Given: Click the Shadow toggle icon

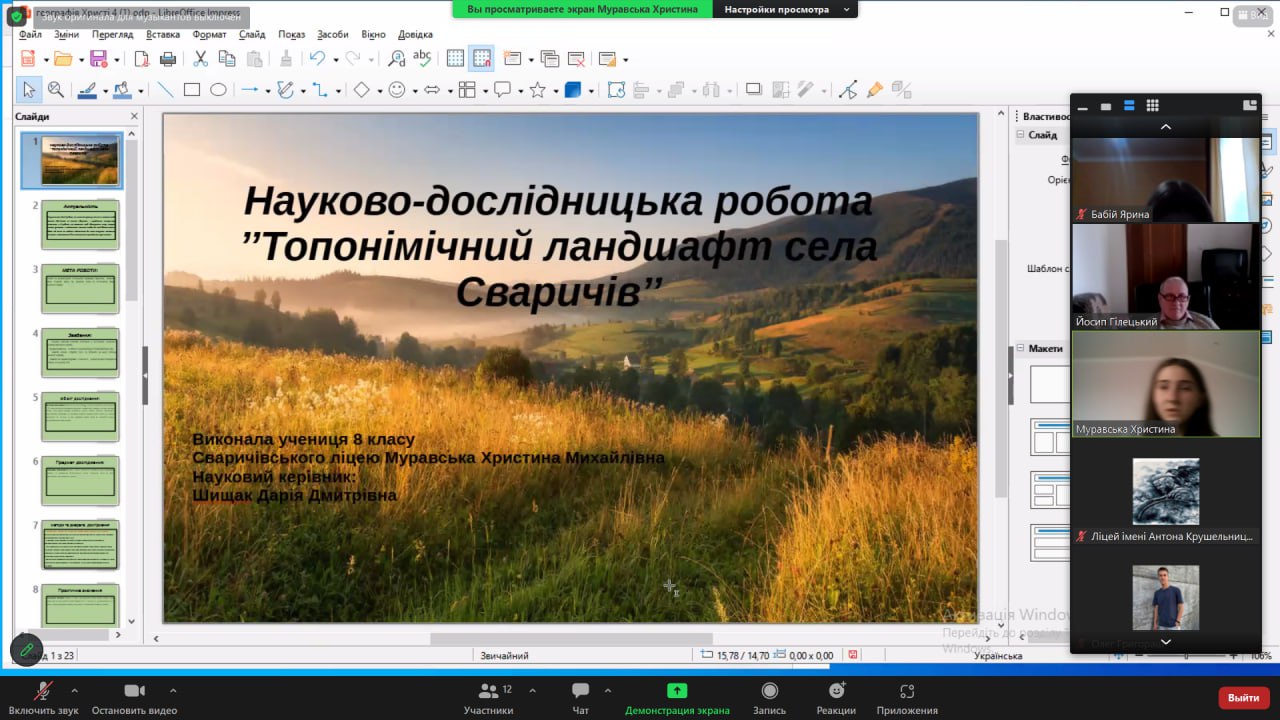Looking at the screenshot, I should tap(754, 90).
